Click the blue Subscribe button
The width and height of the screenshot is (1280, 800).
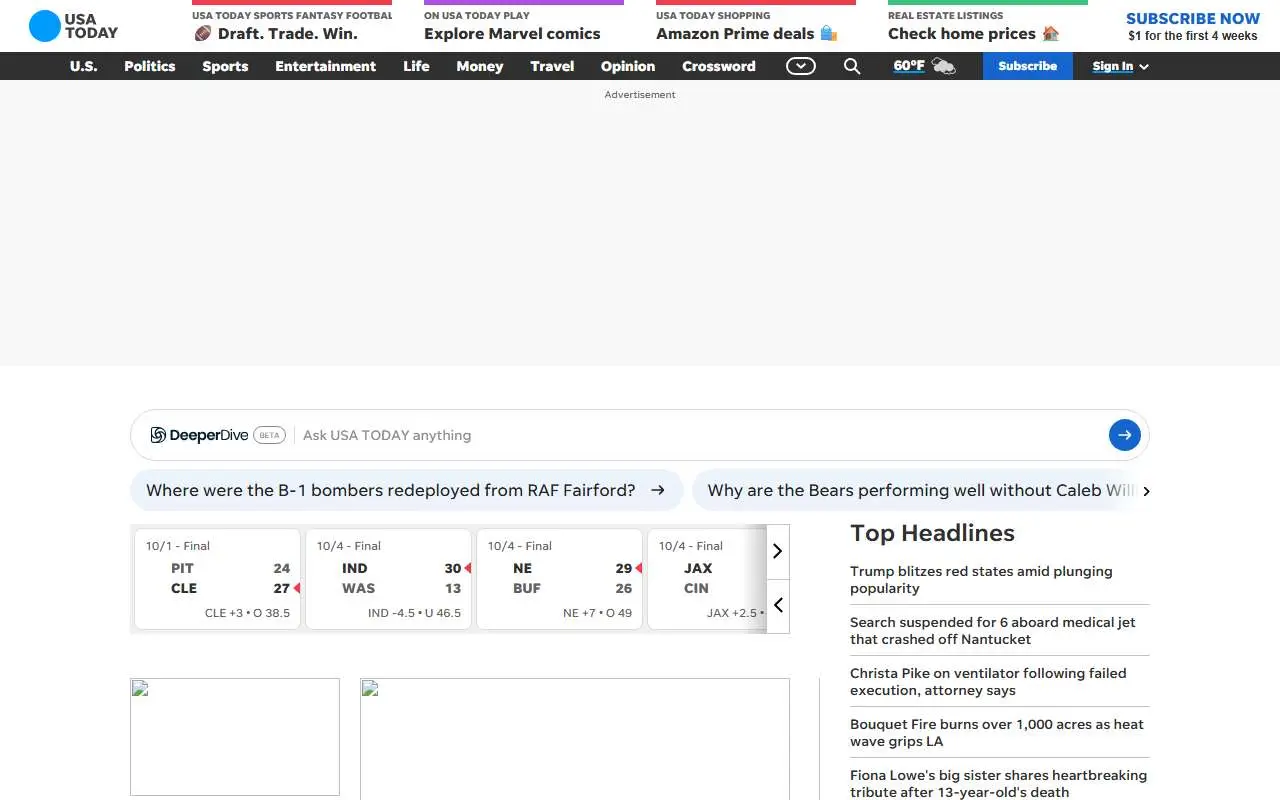(x=1028, y=66)
